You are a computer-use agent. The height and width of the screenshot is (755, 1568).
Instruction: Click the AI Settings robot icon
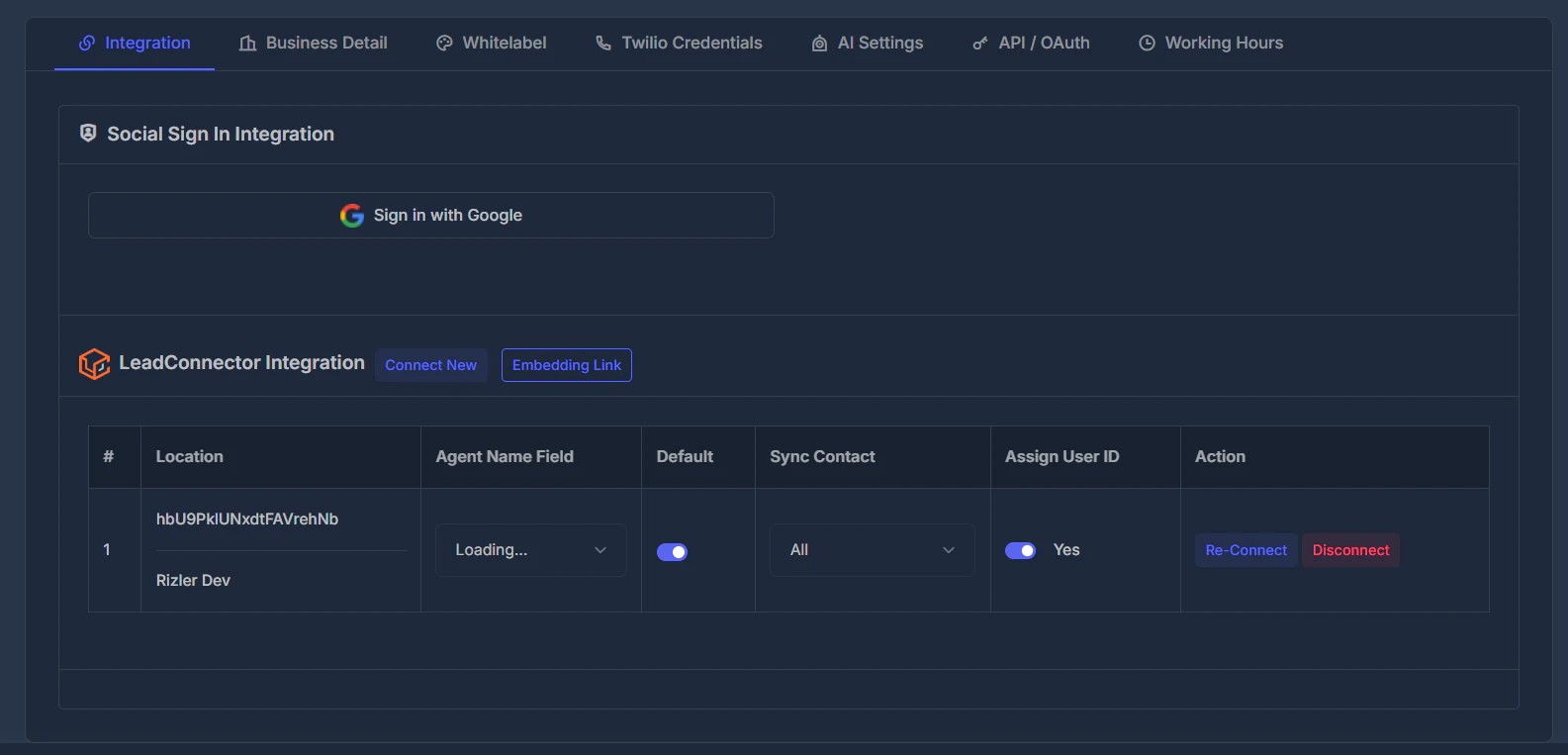pyautogui.click(x=819, y=44)
